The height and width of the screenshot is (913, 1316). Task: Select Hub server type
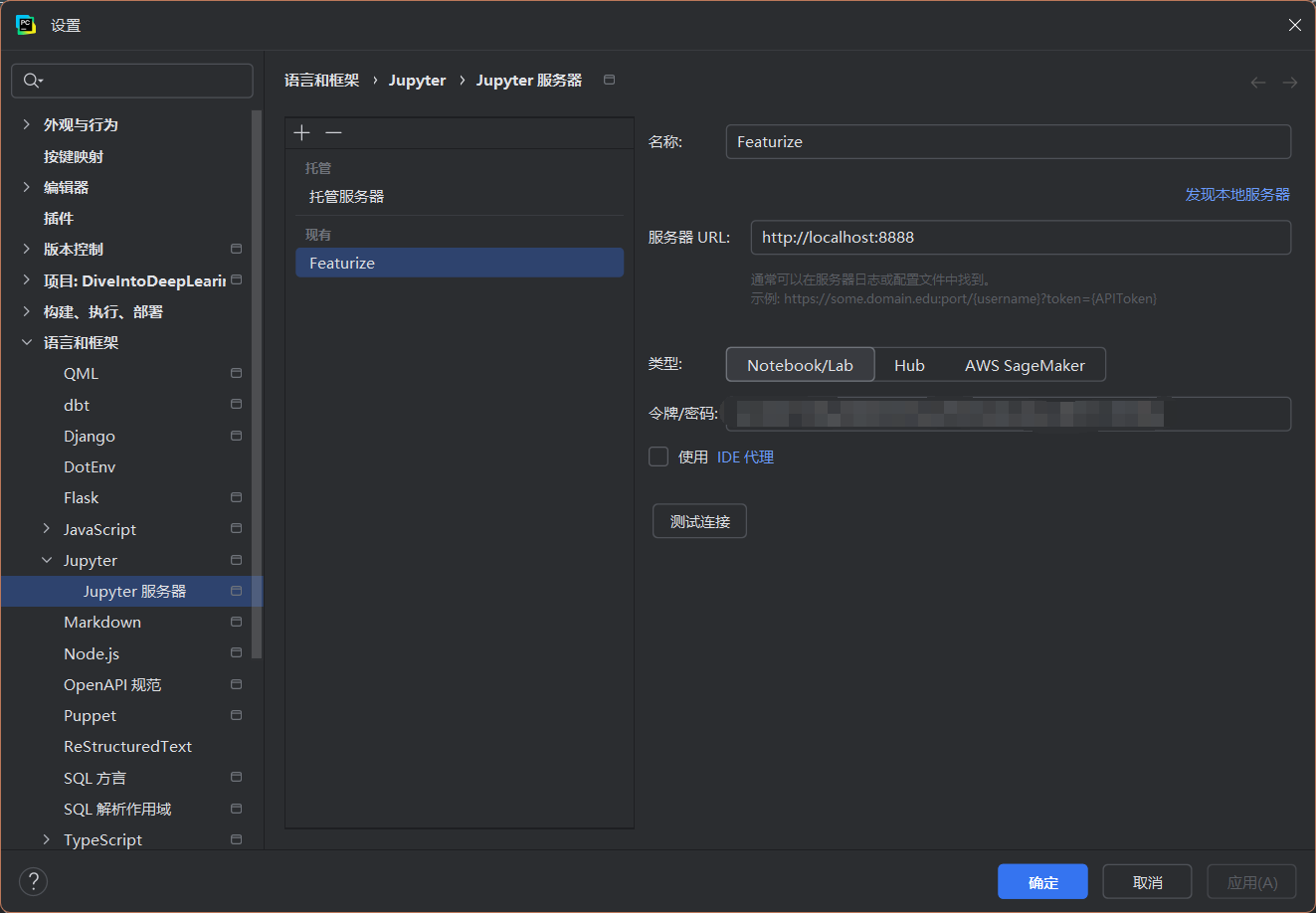[x=909, y=365]
